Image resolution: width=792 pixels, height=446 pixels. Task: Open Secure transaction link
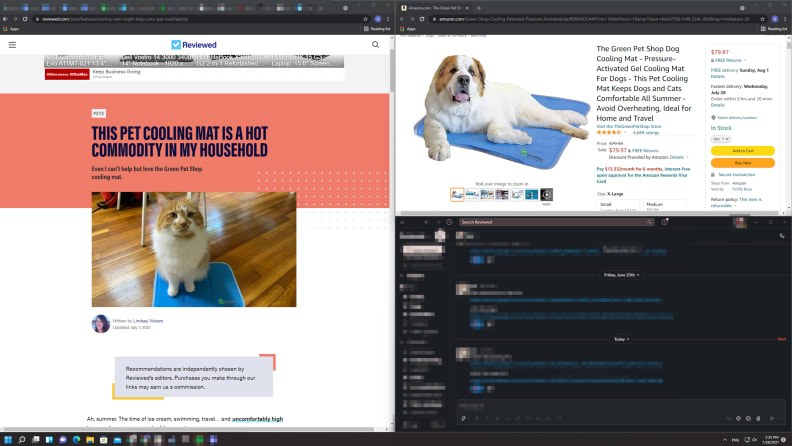tap(736, 174)
